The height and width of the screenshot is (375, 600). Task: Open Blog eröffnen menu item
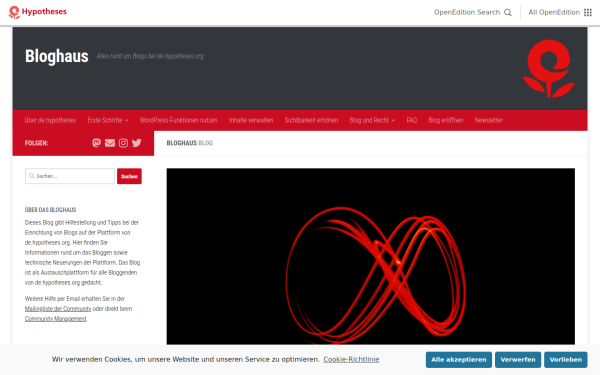coord(446,120)
